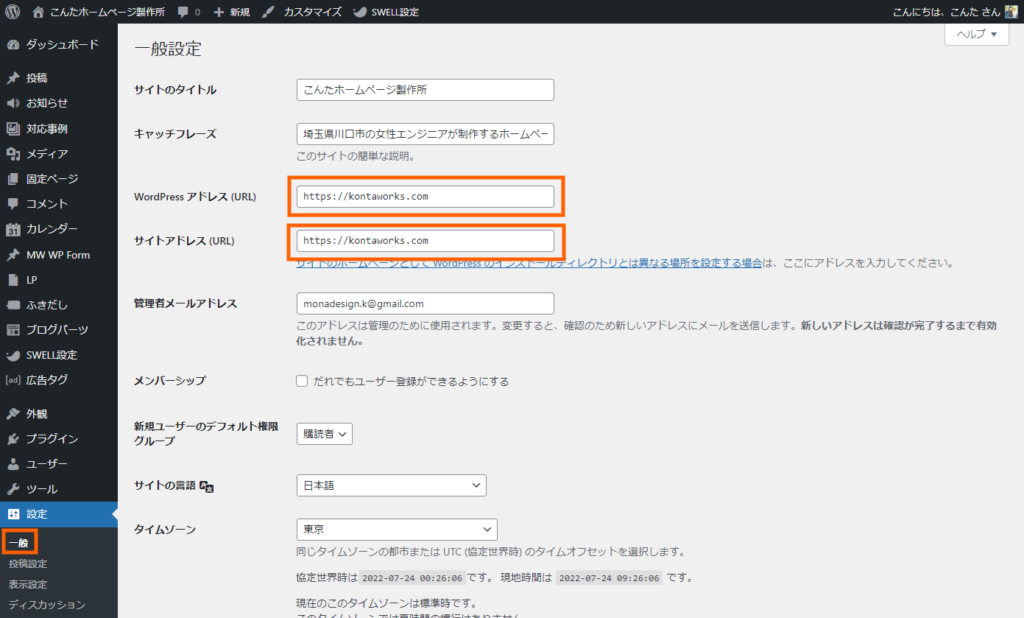
Task: Click the メディア media icon
Action: (x=13, y=154)
